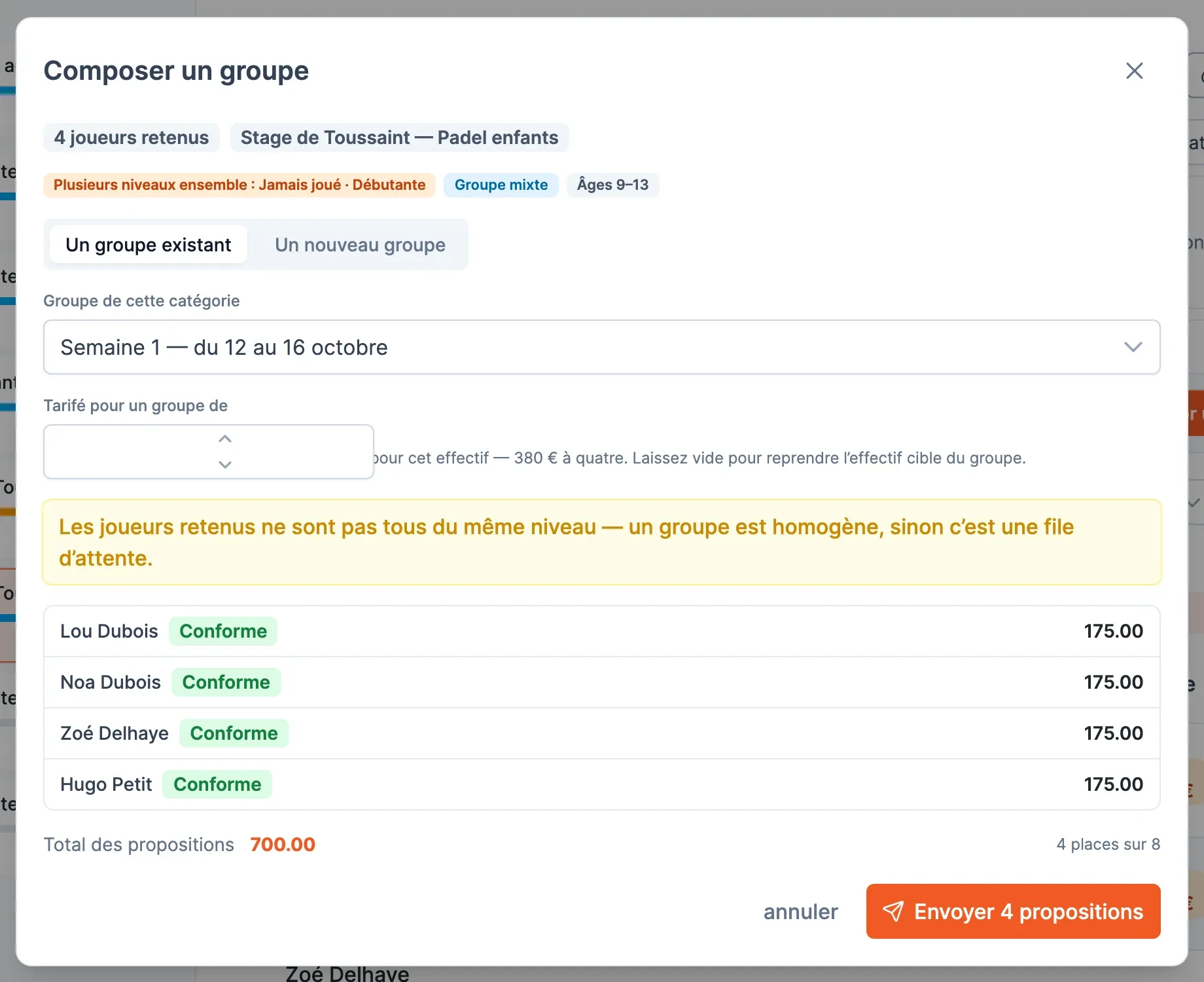Close the Composer un groupe dialog
1204x982 pixels.
(x=1134, y=71)
